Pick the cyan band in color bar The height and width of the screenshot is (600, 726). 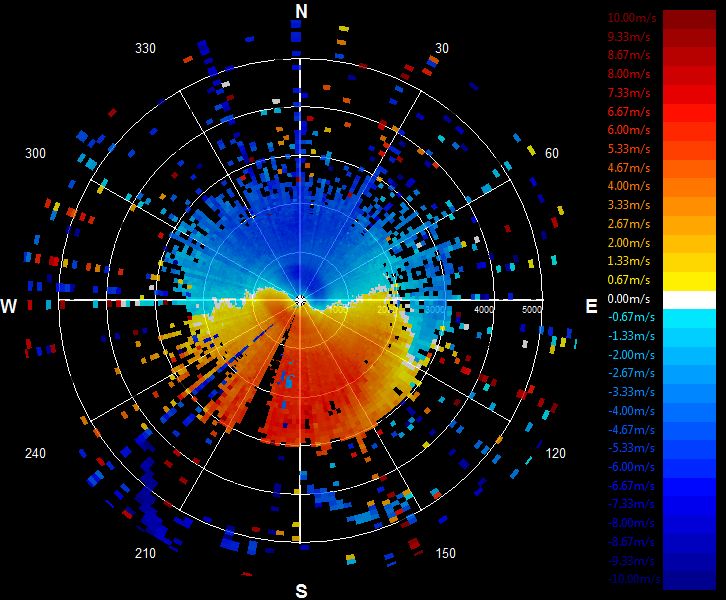(689, 318)
